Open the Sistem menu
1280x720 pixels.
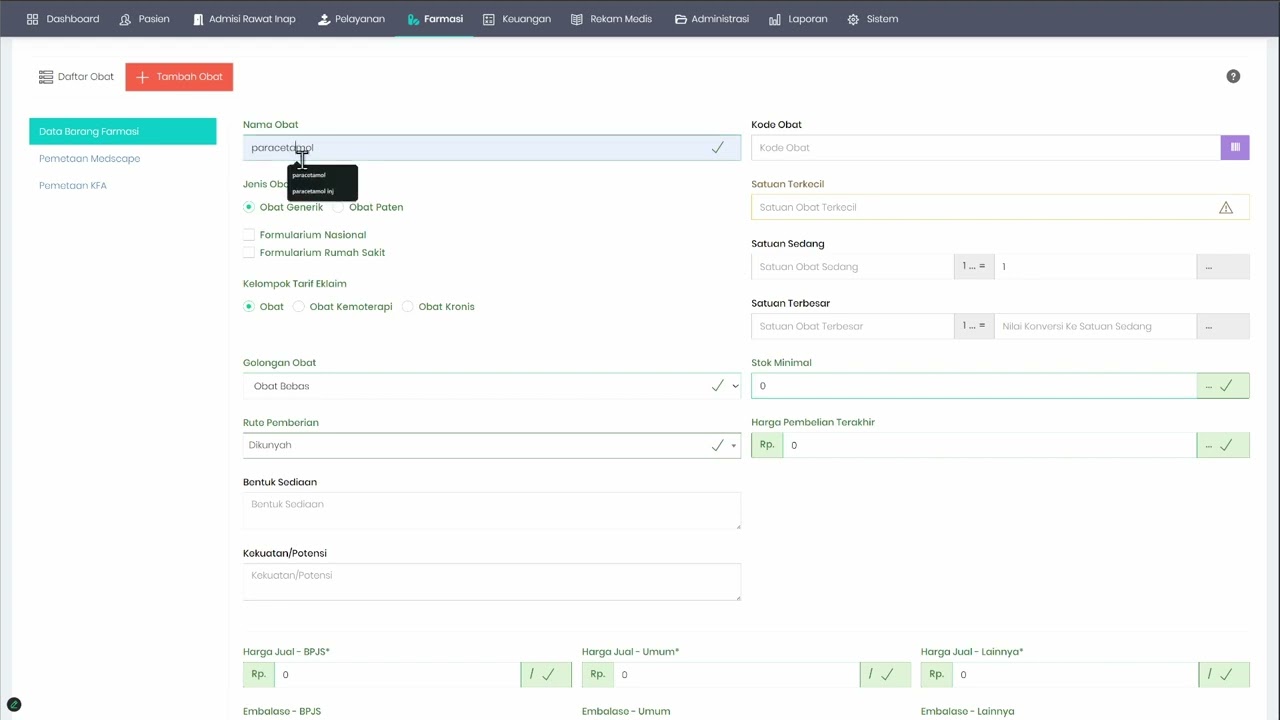(873, 19)
